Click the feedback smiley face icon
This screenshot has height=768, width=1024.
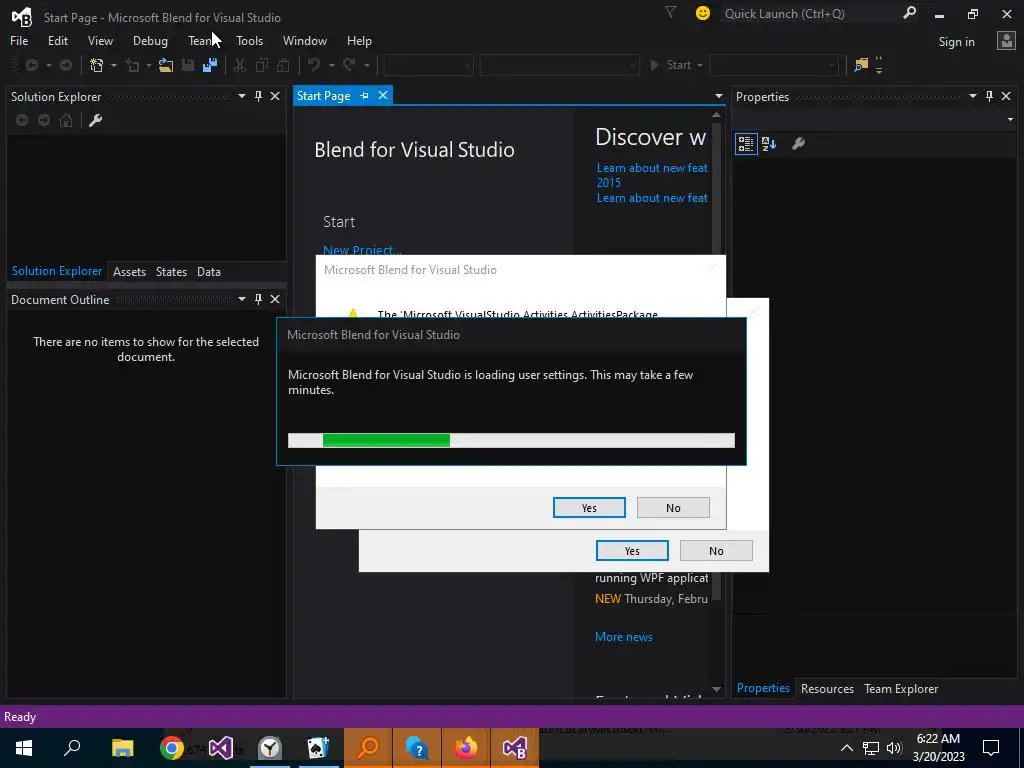click(x=703, y=13)
